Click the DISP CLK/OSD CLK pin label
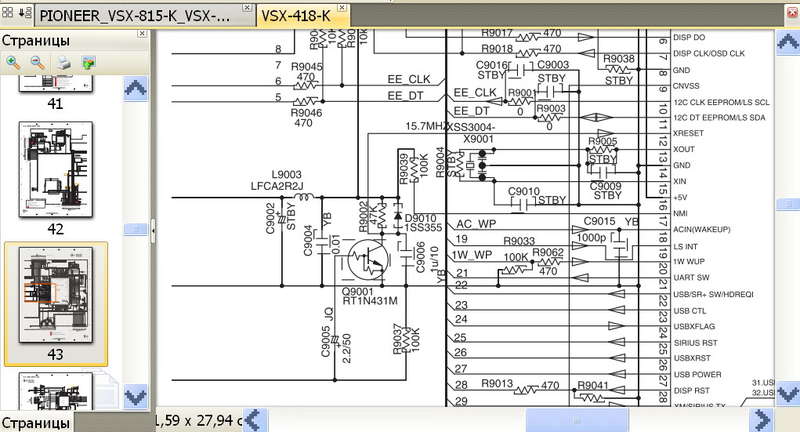Image resolution: width=800 pixels, height=432 pixels. click(709, 53)
